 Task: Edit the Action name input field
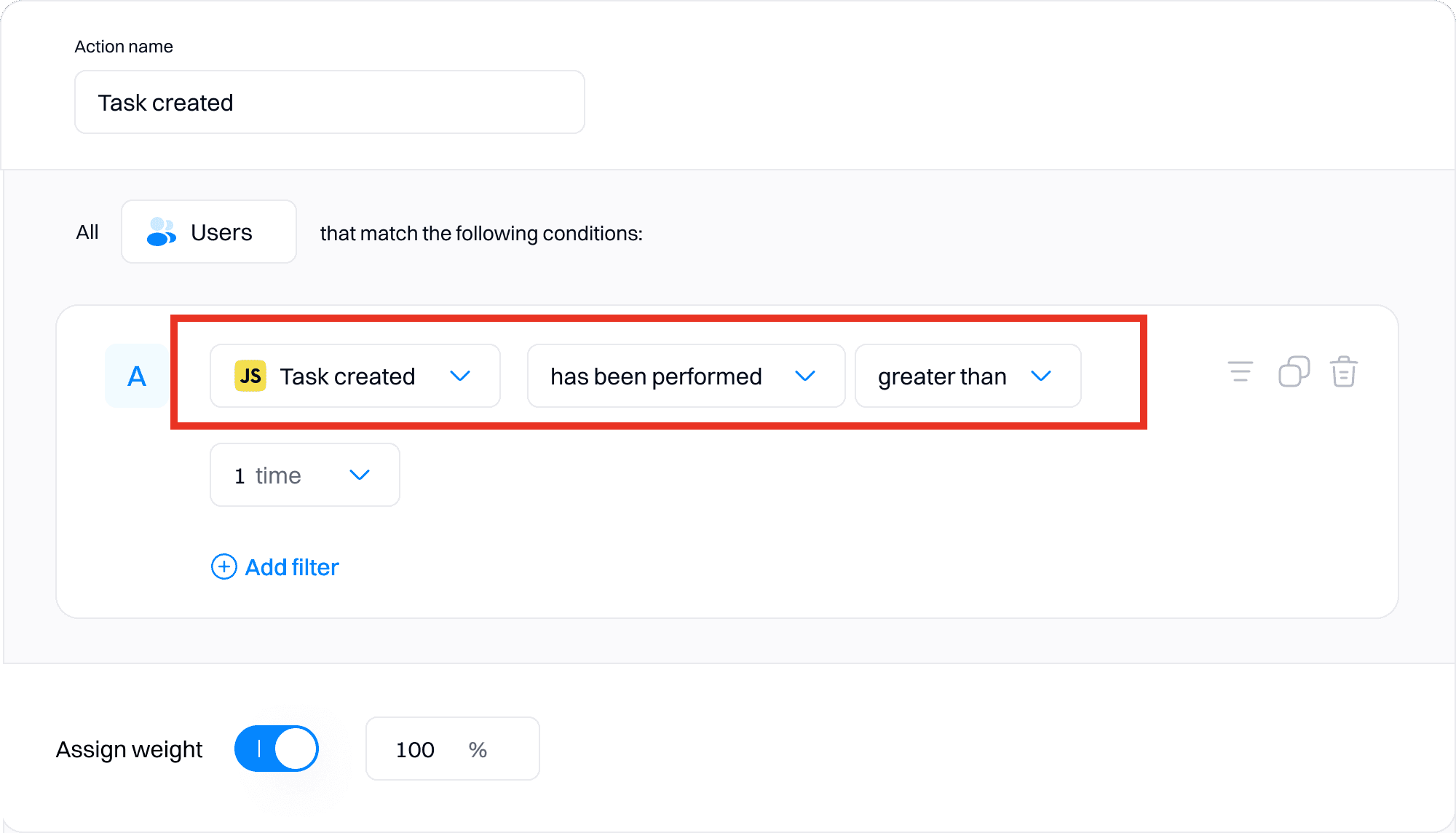[329, 102]
